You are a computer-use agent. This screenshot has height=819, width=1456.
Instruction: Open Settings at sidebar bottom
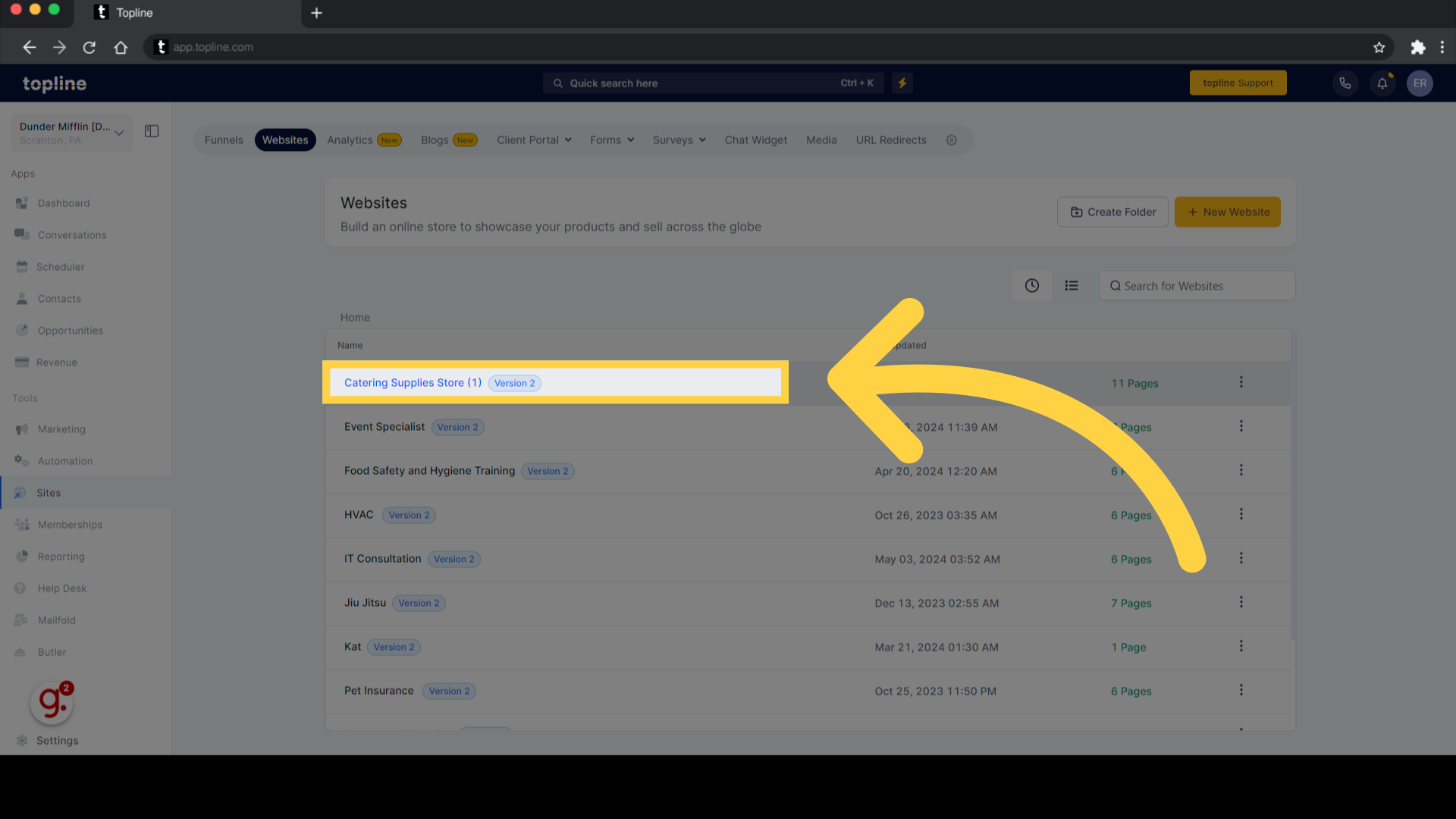tap(57, 741)
